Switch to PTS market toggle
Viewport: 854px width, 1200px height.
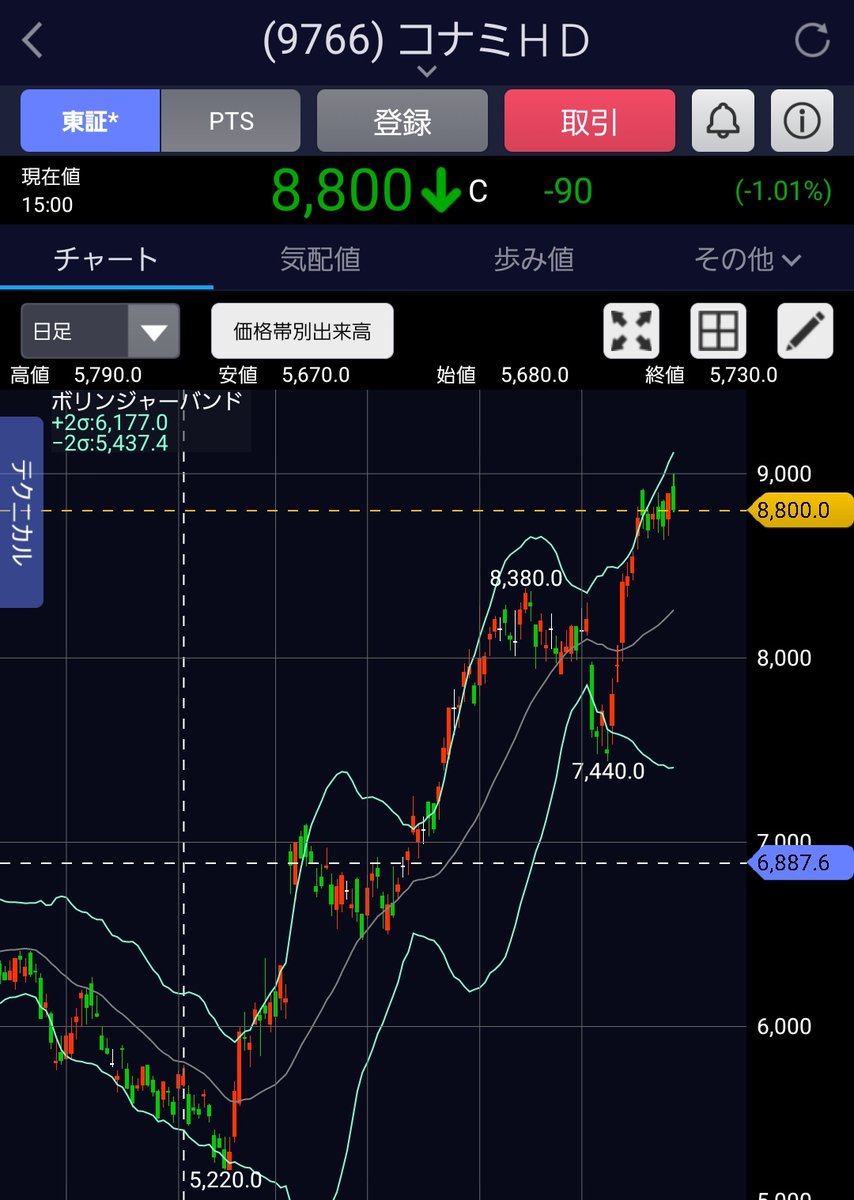[231, 121]
